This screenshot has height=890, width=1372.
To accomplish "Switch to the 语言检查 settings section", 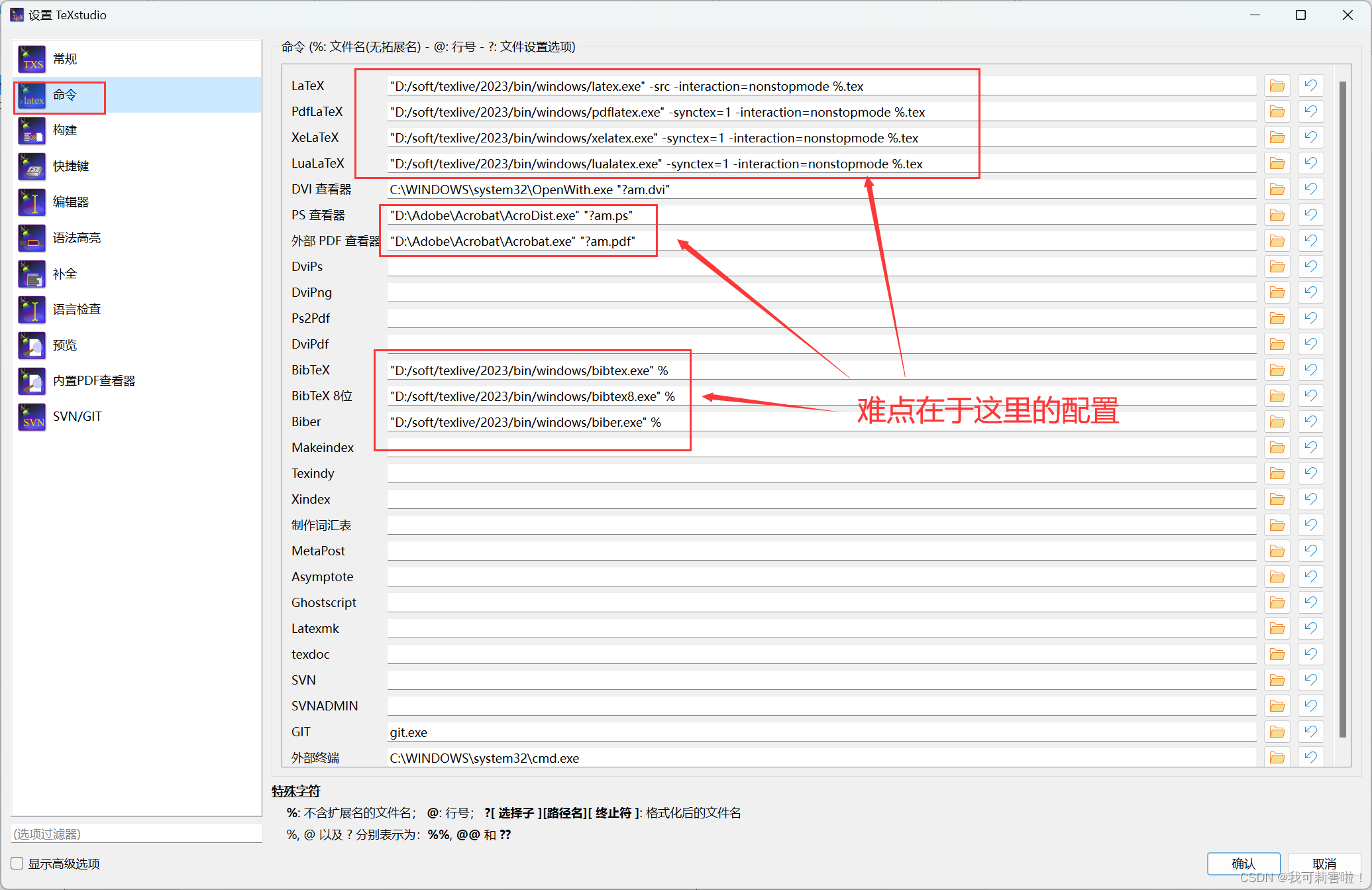I will tap(31, 309).
